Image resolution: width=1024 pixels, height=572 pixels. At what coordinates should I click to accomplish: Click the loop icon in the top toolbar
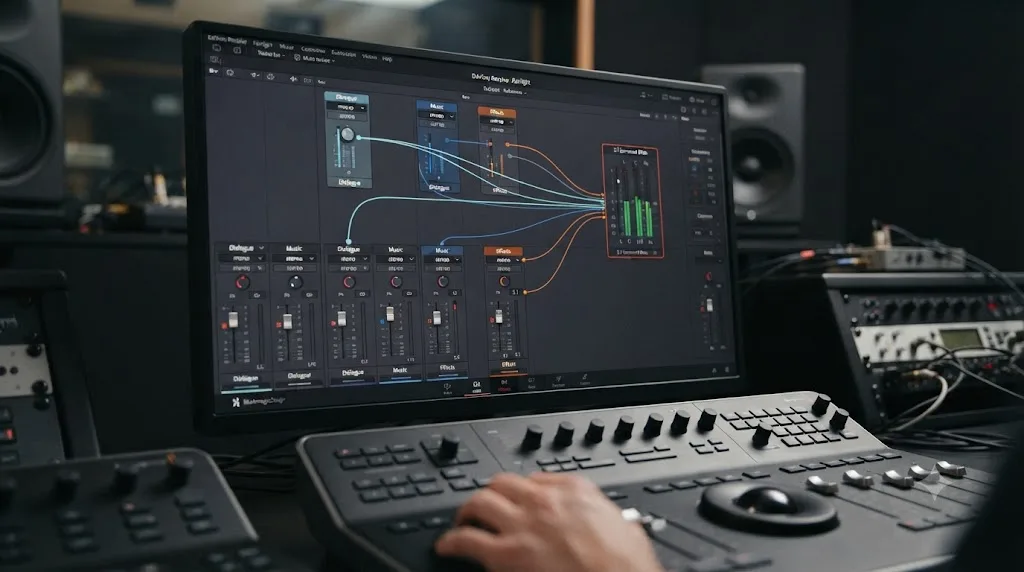pos(230,72)
